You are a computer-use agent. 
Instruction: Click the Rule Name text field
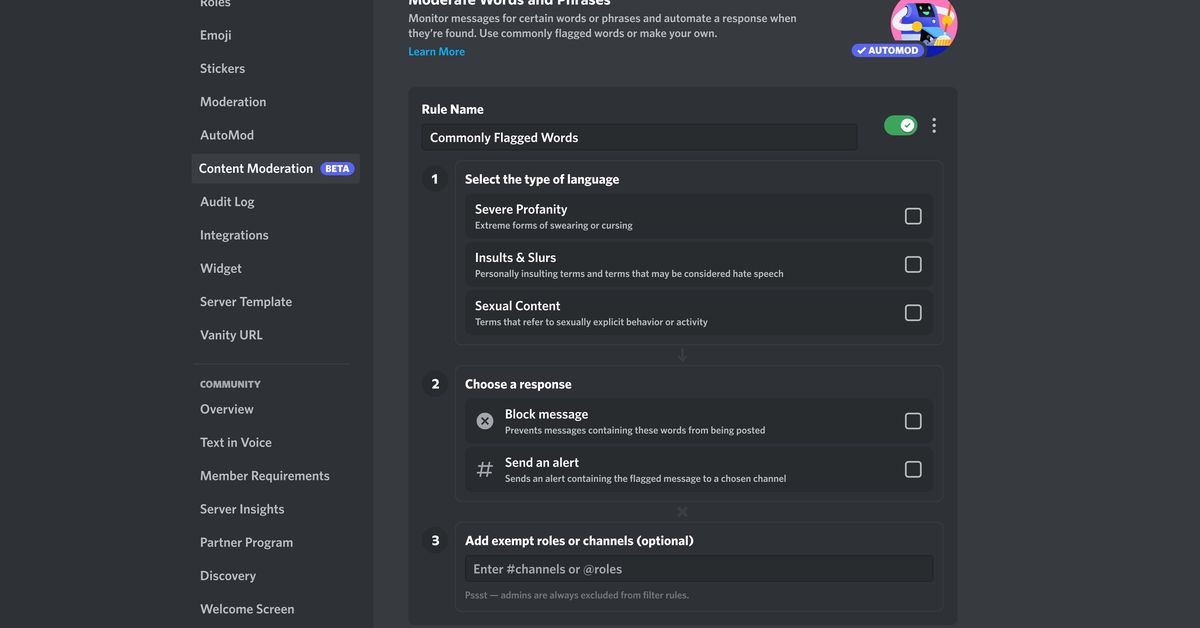coord(639,138)
